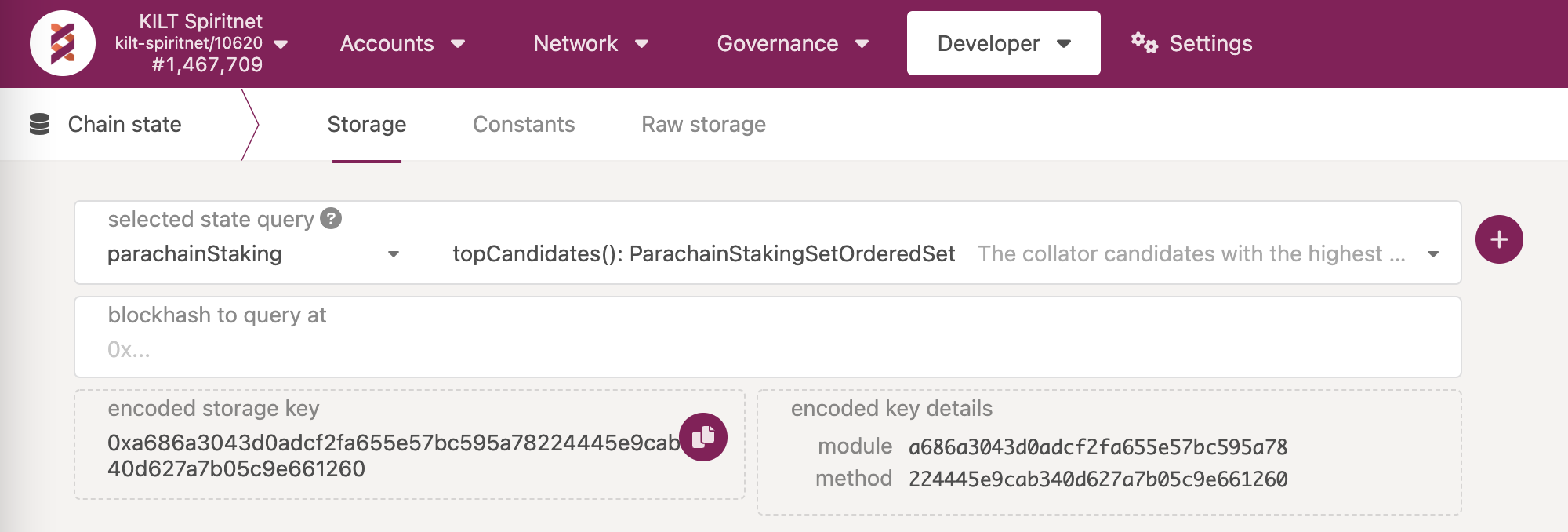Click the blockhash to query at field
This screenshot has height=532, width=1568.
tap(767, 349)
